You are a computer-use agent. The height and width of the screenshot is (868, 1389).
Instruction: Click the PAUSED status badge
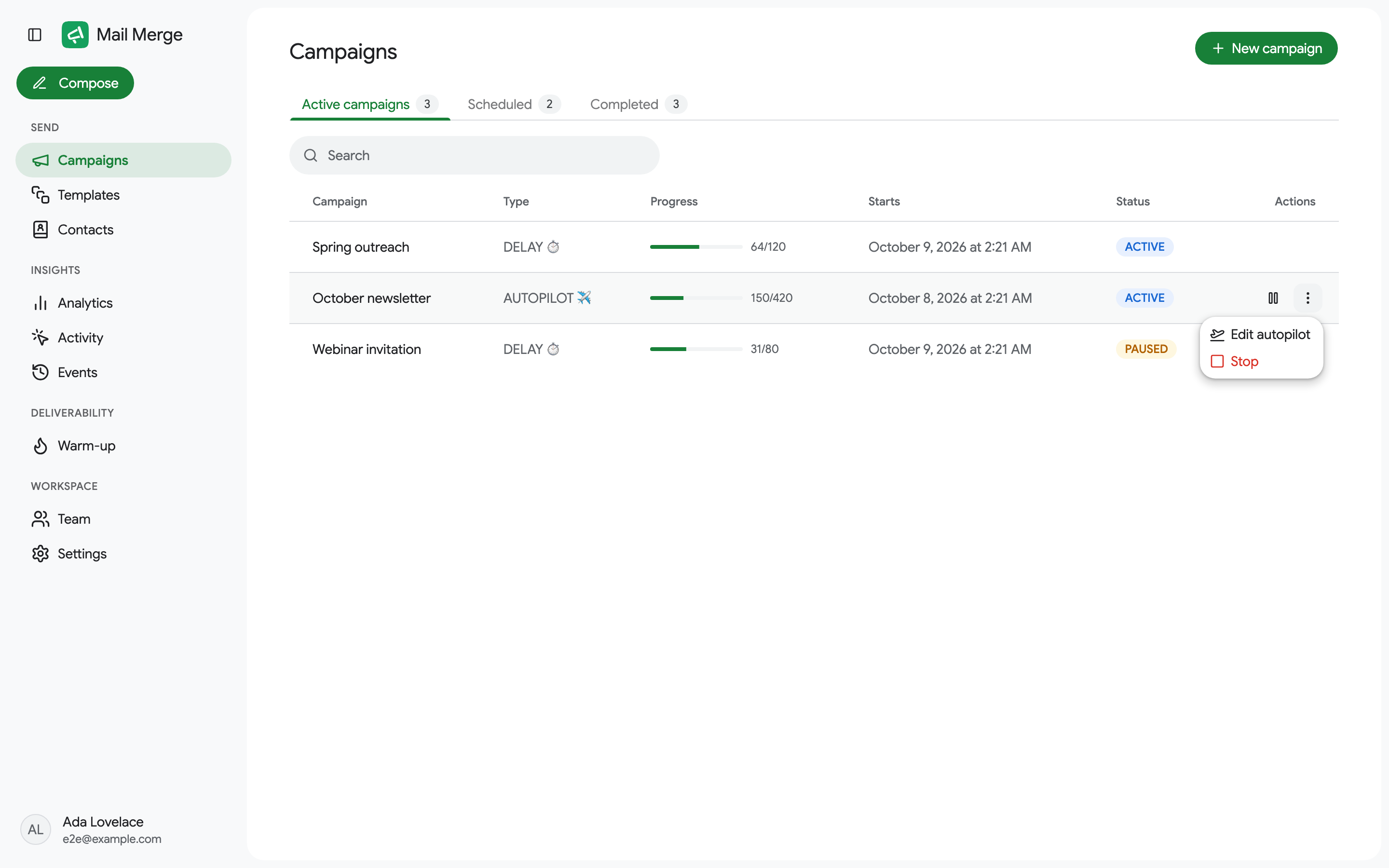pos(1145,349)
